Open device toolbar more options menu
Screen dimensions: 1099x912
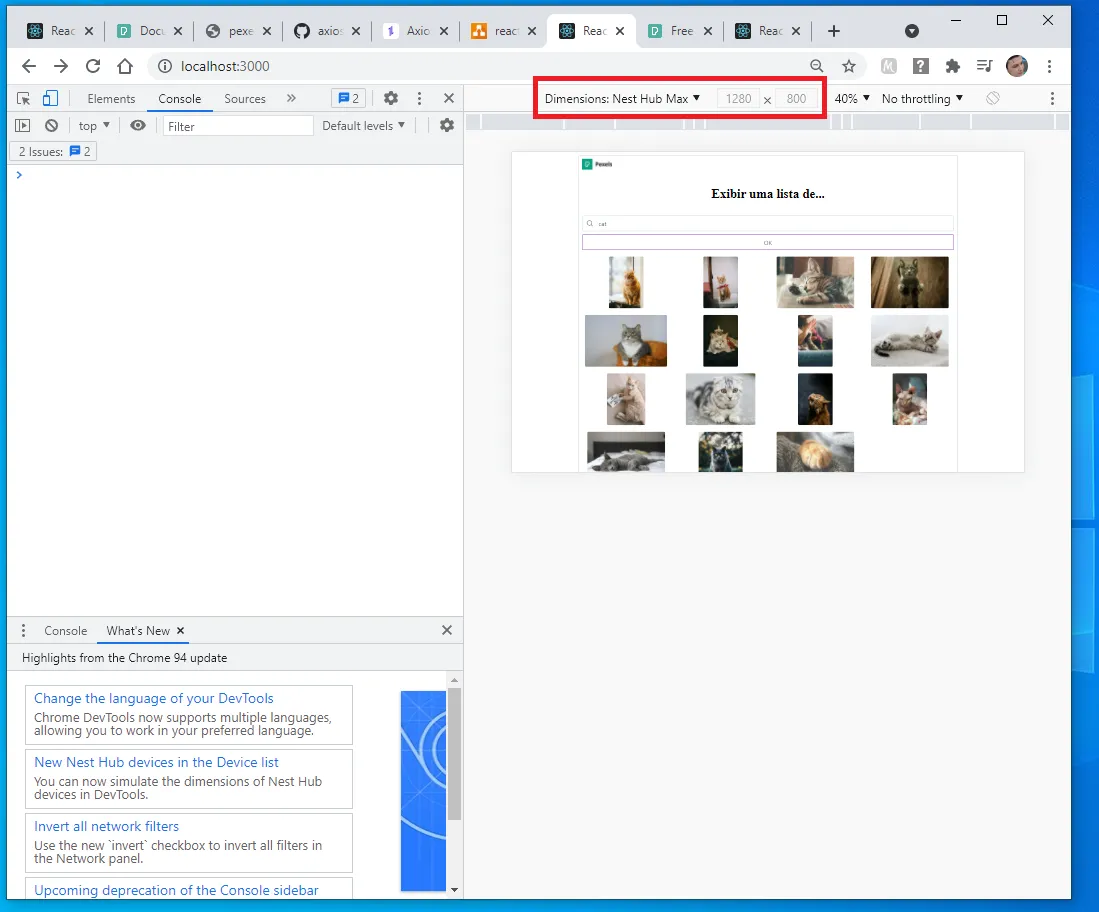[x=1052, y=98]
